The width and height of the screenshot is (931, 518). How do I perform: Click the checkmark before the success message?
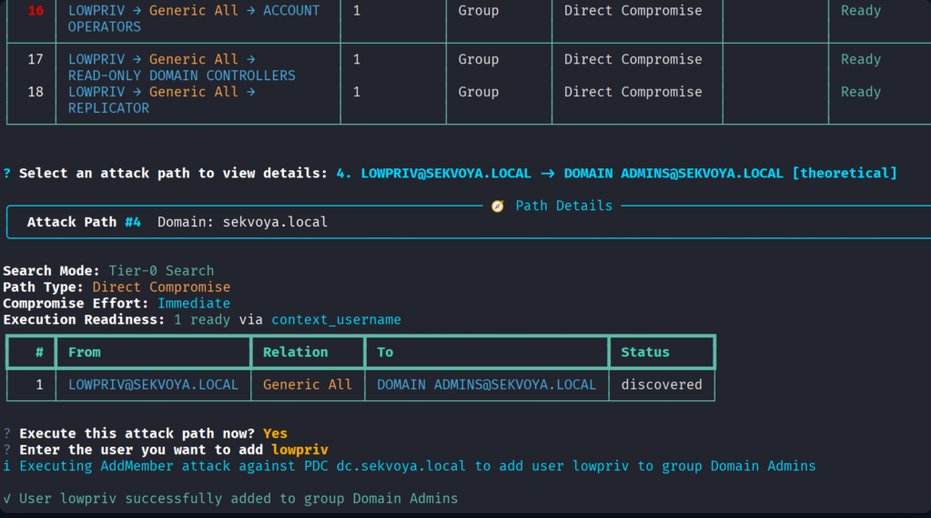[x=7, y=498]
